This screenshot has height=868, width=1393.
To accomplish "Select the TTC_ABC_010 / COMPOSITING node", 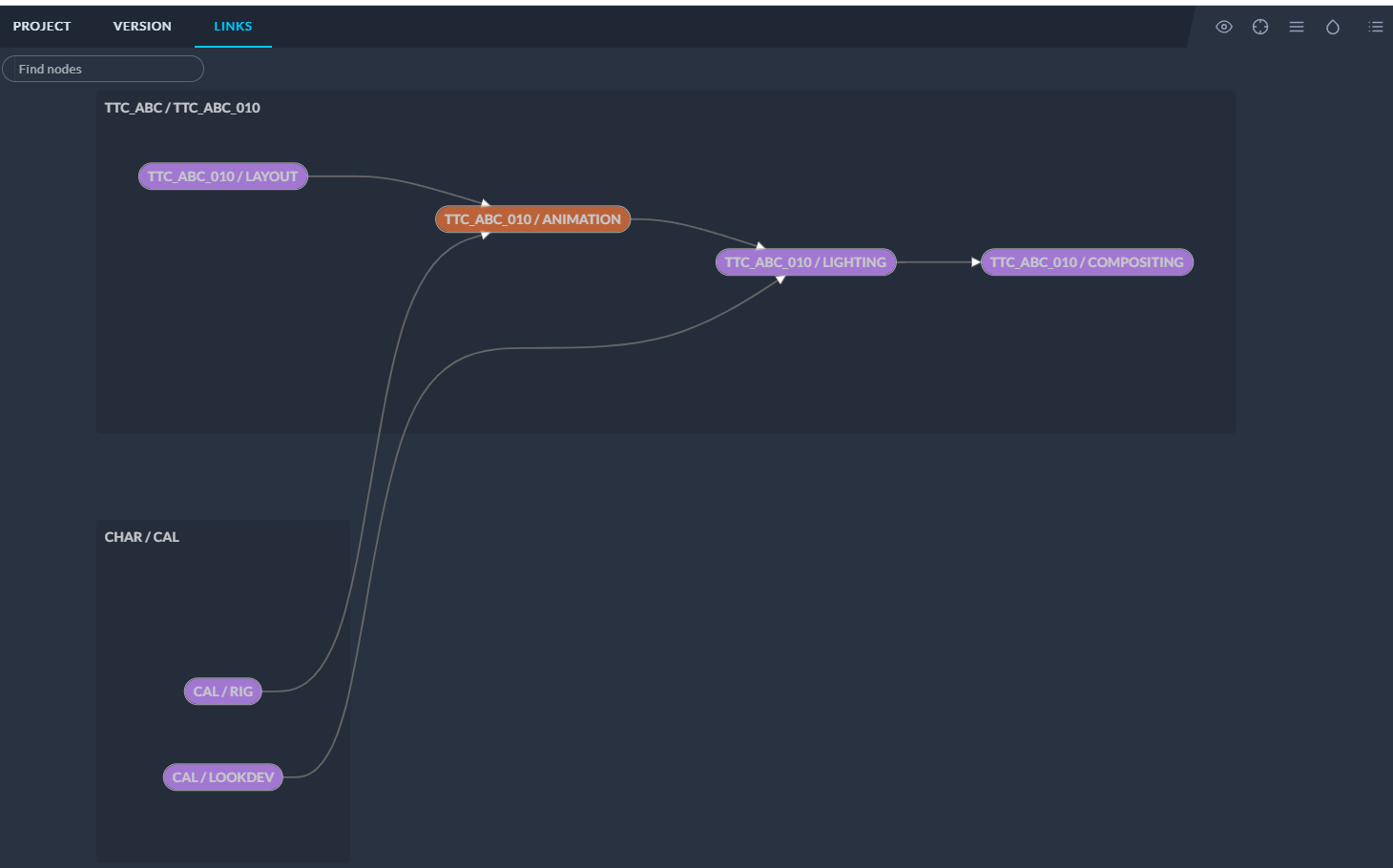I will click(1087, 262).
